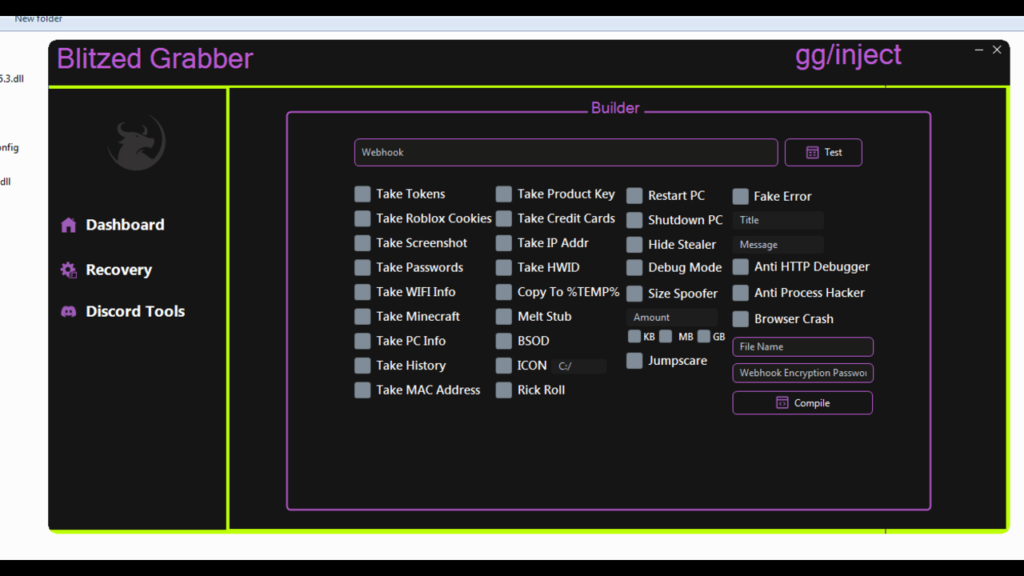The width and height of the screenshot is (1024, 576).
Task: Toggle the Rick Roll checkbox
Action: tap(504, 390)
